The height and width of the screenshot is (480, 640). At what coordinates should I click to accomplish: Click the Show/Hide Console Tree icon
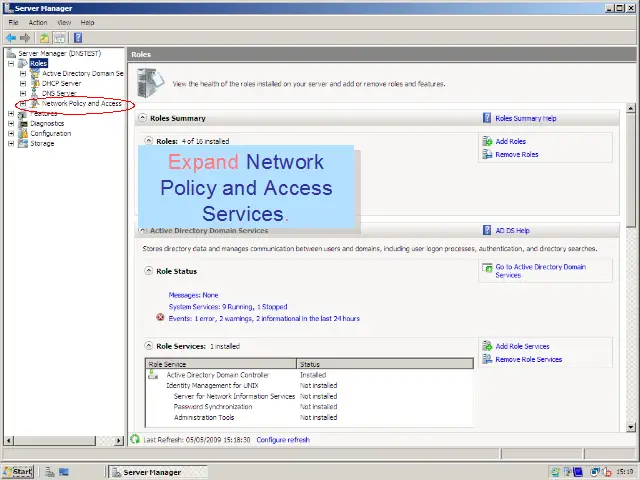tap(59, 38)
